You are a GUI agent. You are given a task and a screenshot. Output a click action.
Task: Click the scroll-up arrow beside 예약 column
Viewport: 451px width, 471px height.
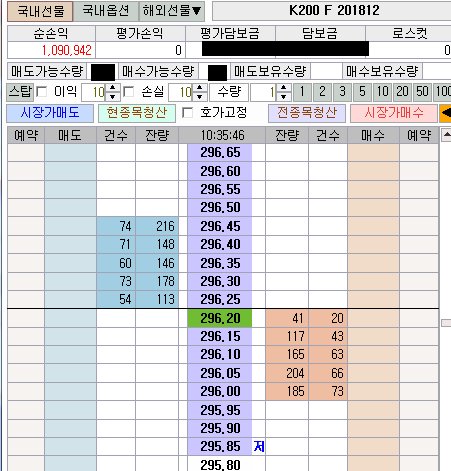tap(446, 135)
